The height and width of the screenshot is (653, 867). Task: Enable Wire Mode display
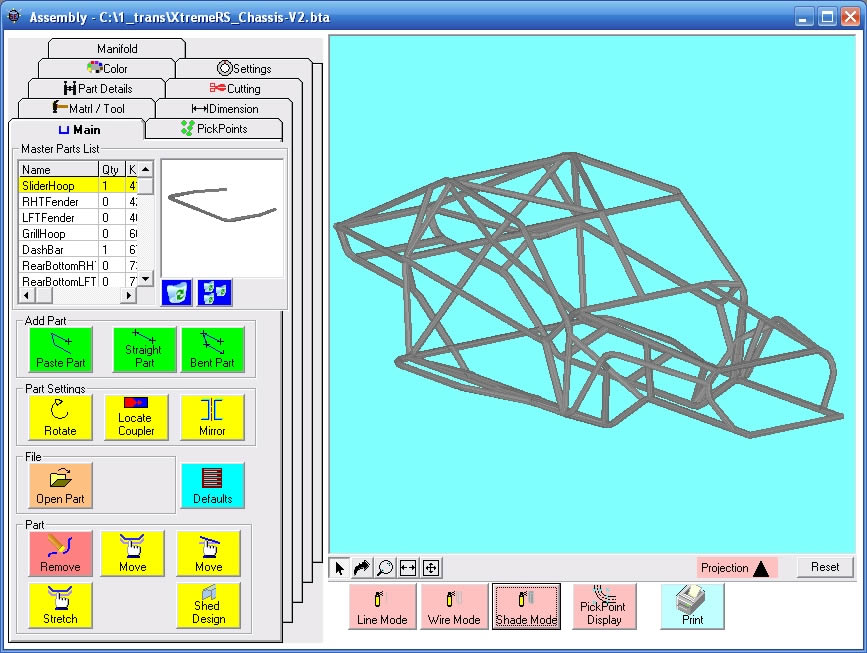click(x=454, y=606)
